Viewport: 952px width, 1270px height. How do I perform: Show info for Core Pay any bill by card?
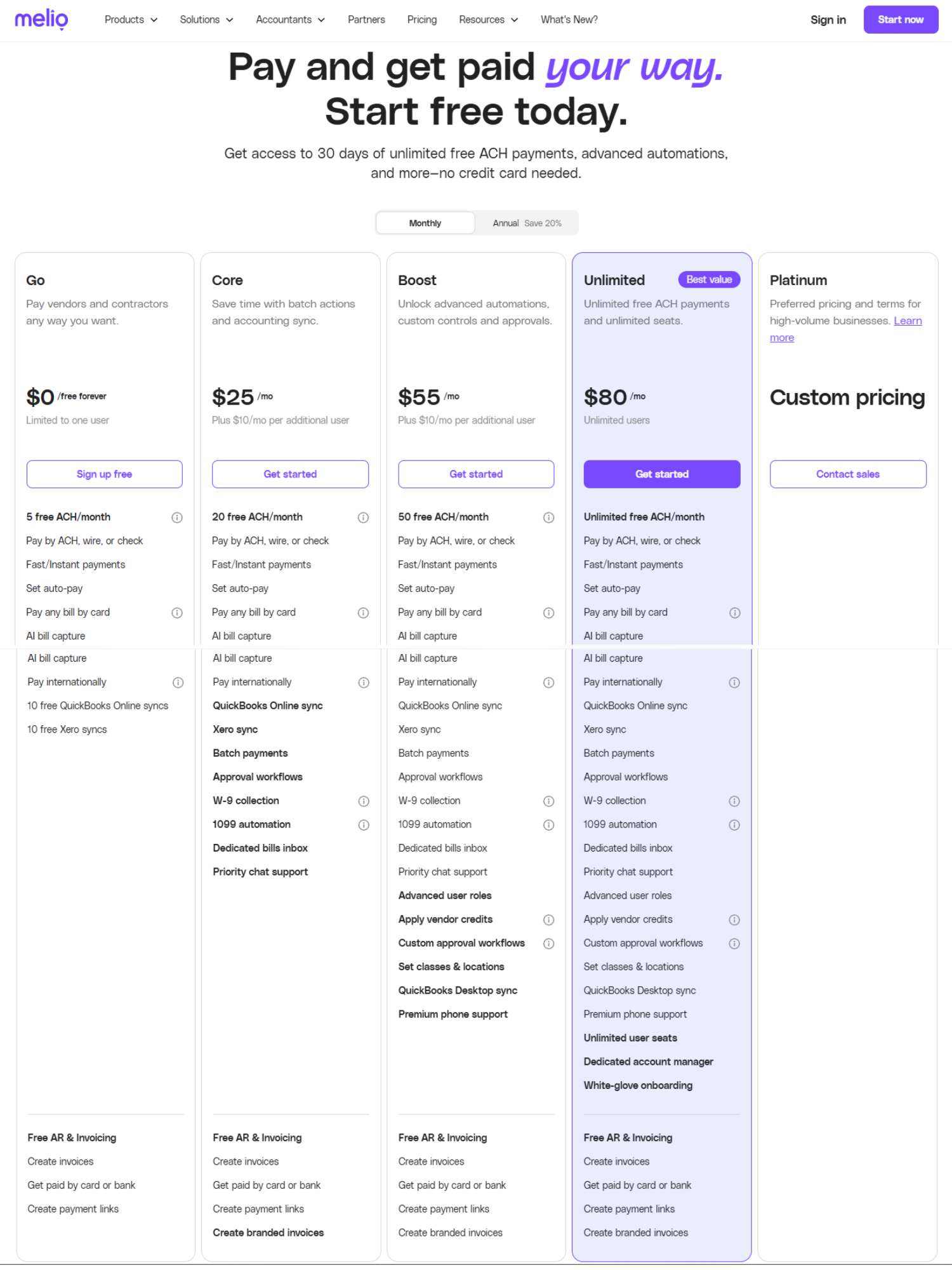click(x=363, y=613)
